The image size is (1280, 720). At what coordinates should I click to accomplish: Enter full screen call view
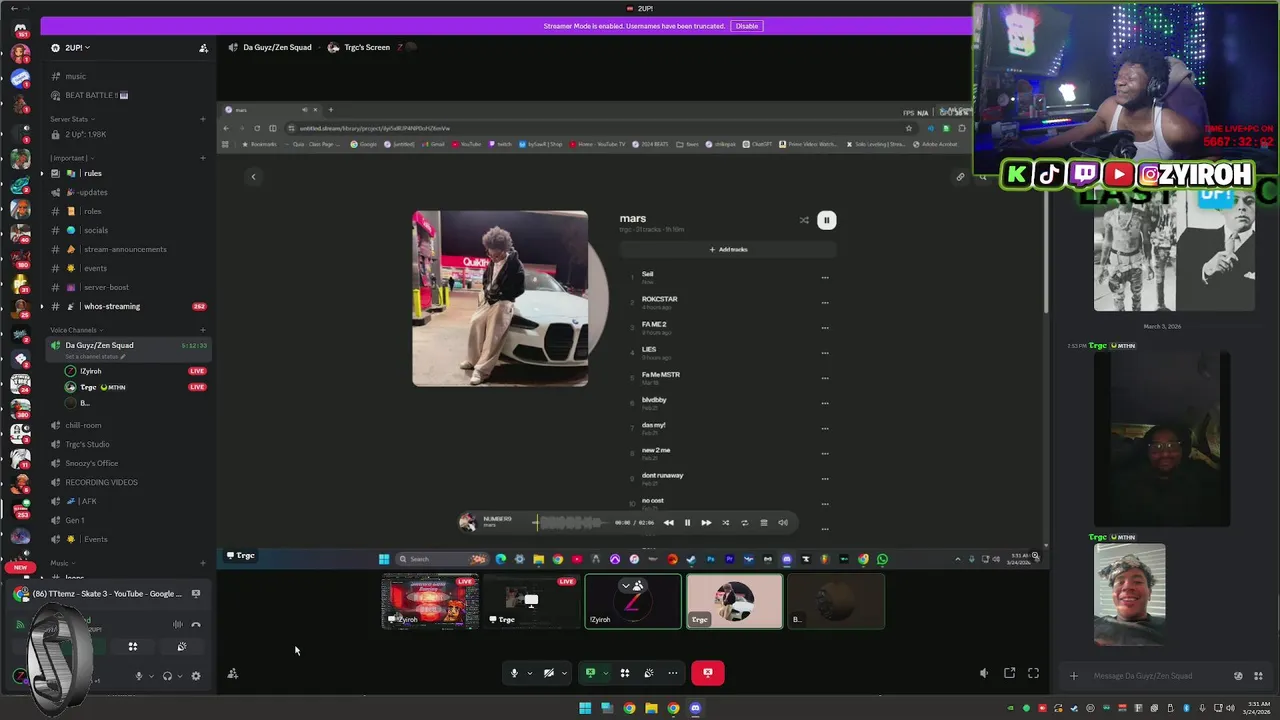[1033, 673]
